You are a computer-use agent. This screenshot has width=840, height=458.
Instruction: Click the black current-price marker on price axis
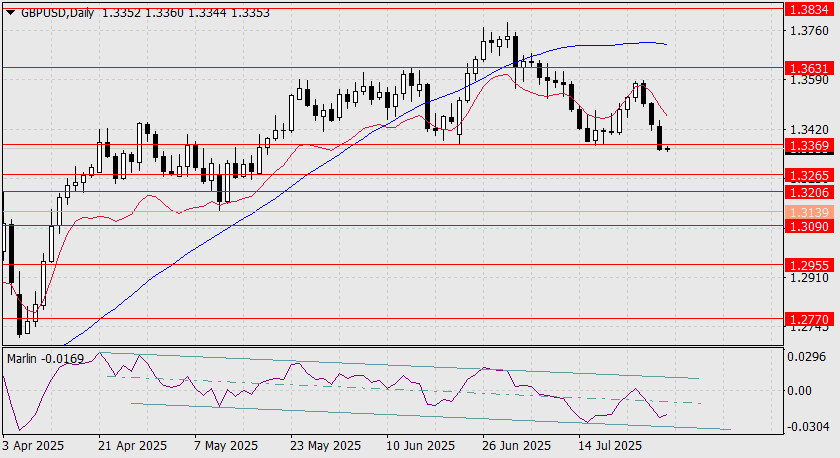tap(809, 153)
